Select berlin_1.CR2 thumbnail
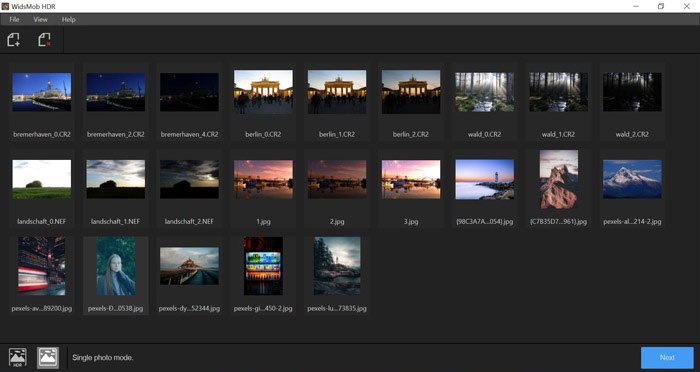The image size is (700, 372). coord(337,92)
